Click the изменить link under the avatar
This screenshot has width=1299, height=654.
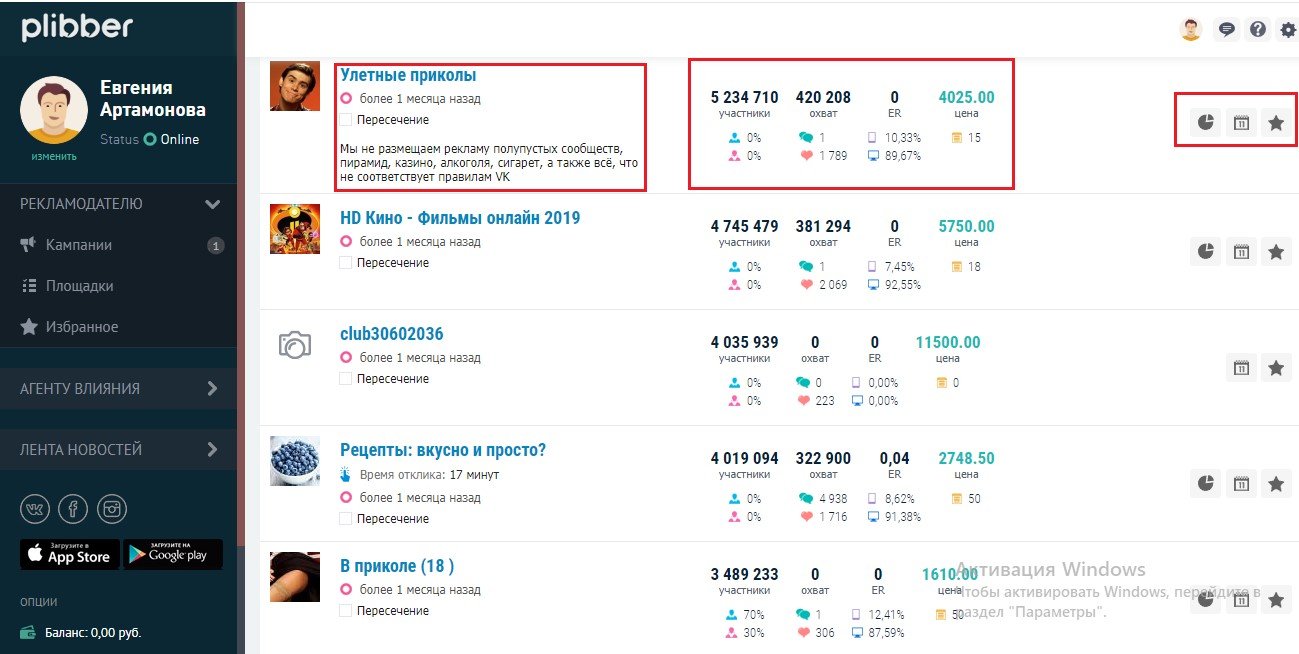pyautogui.click(x=53, y=156)
